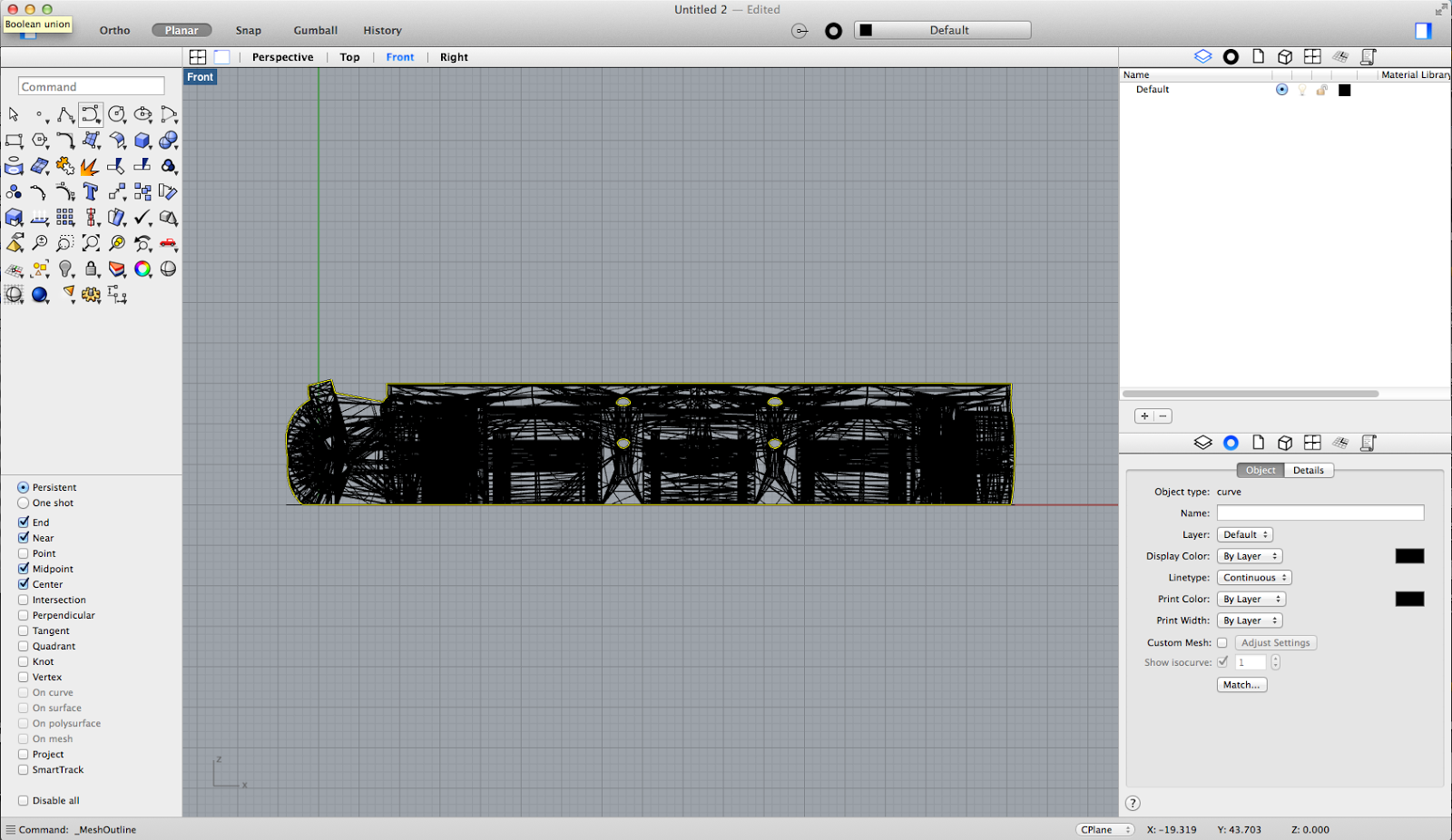Viewport: 1452px width, 840px height.
Task: Toggle Ortho mode
Action: (x=114, y=30)
